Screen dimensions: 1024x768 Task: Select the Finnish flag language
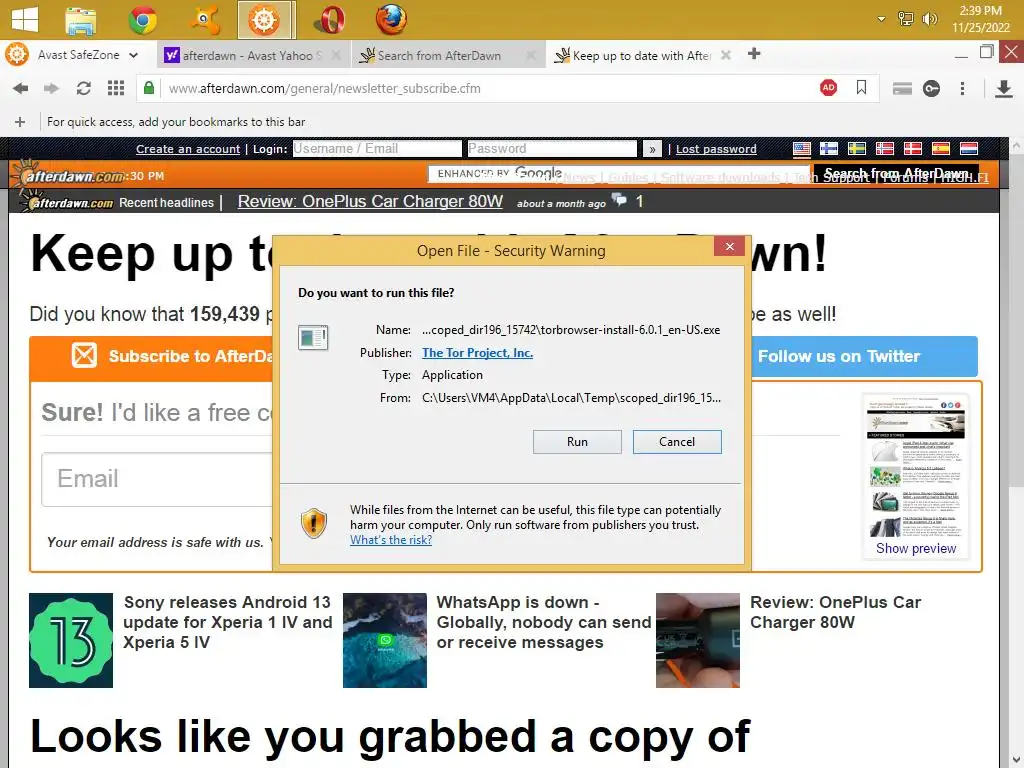(829, 148)
